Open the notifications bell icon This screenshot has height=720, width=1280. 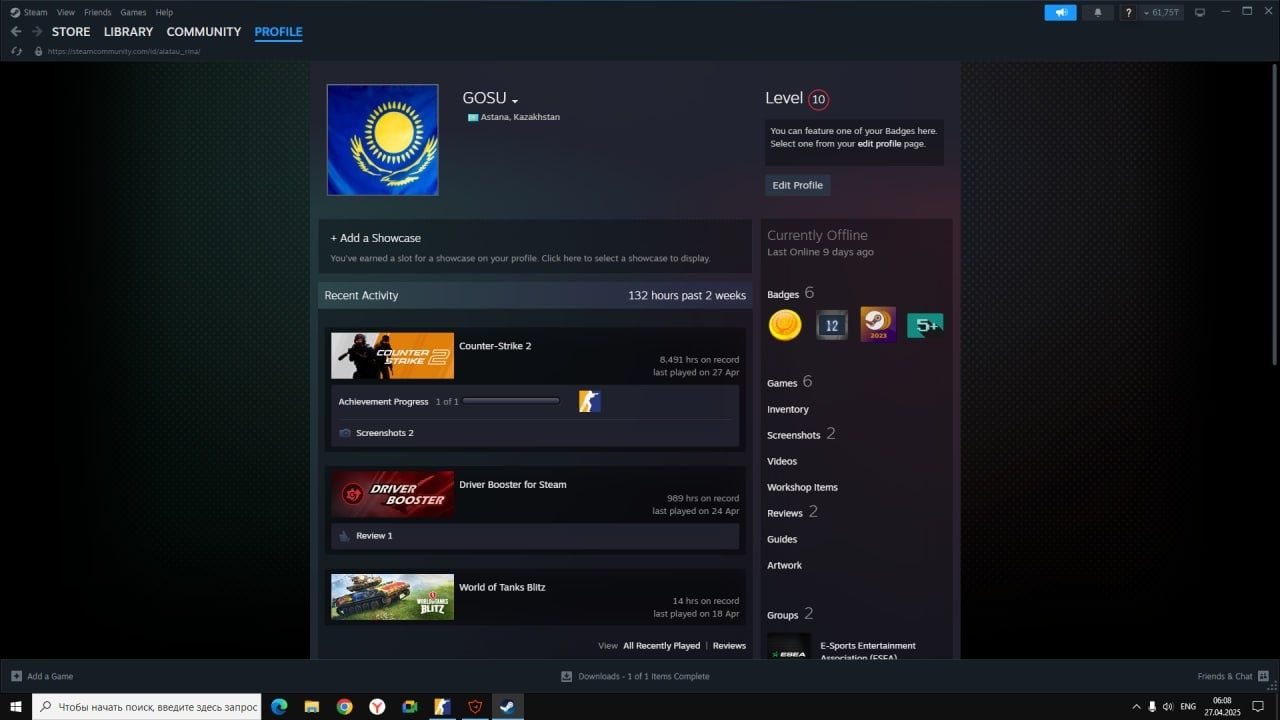[1098, 12]
